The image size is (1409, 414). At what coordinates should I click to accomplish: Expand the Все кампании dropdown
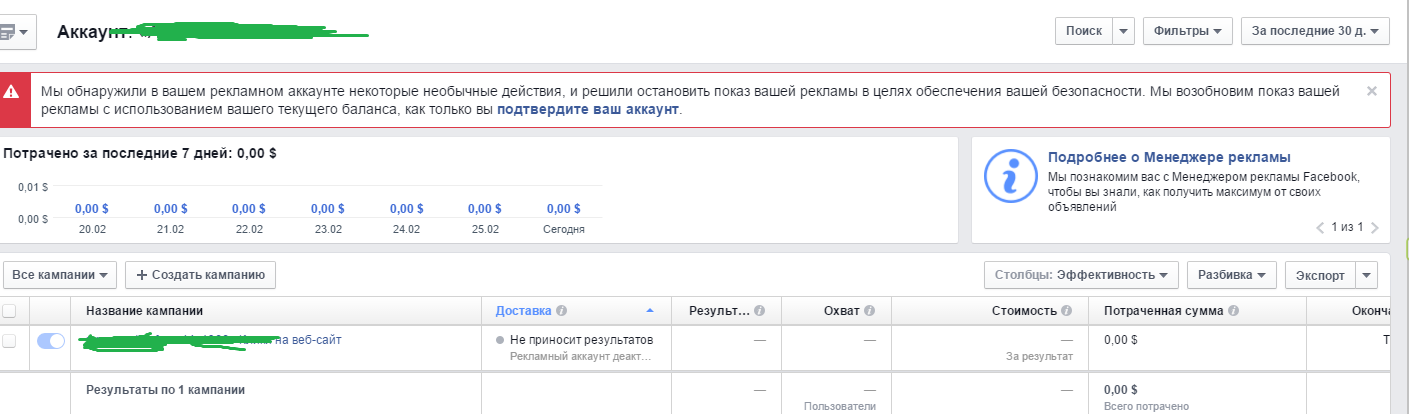tap(61, 274)
